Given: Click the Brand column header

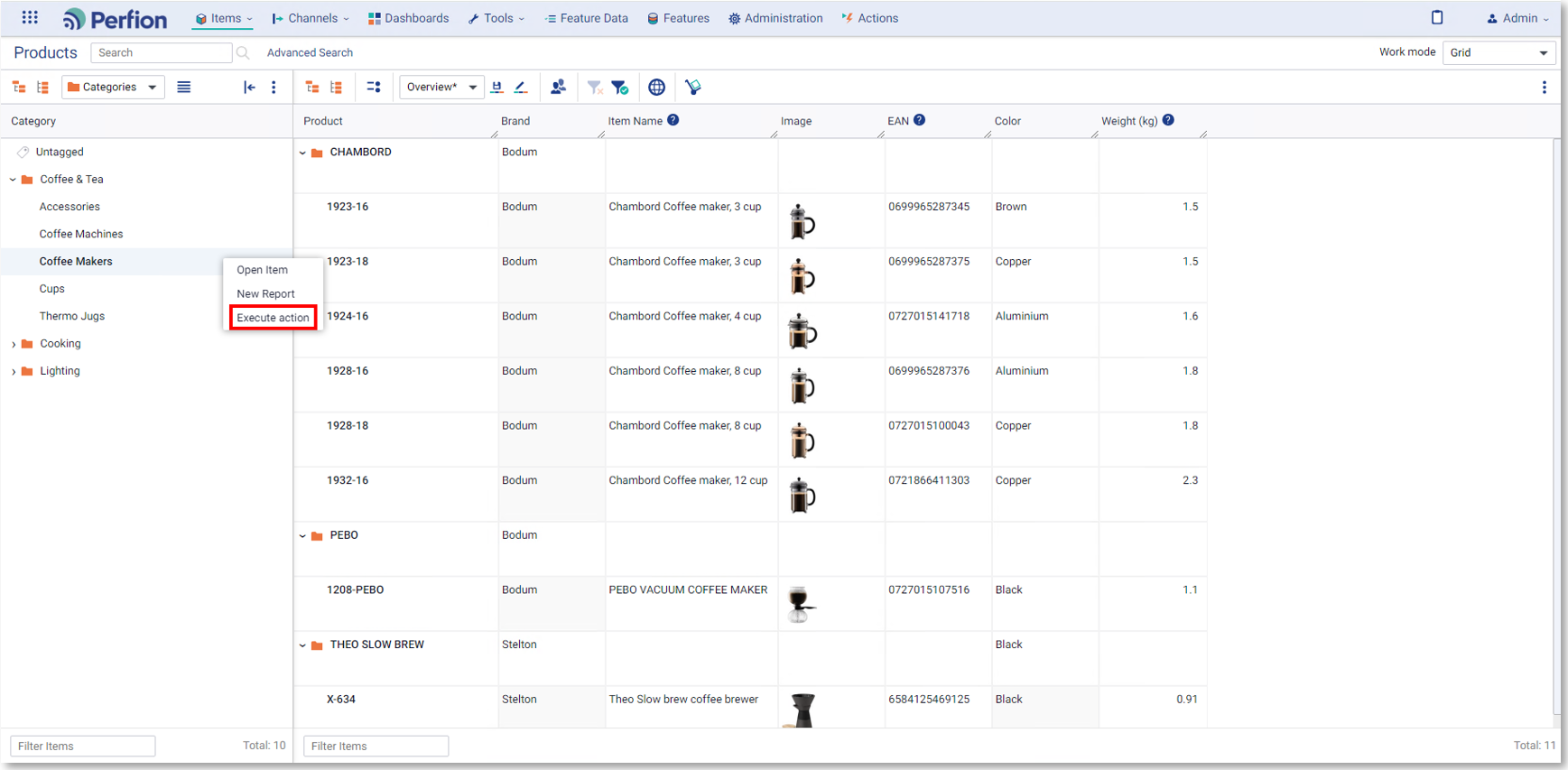Looking at the screenshot, I should [515, 121].
